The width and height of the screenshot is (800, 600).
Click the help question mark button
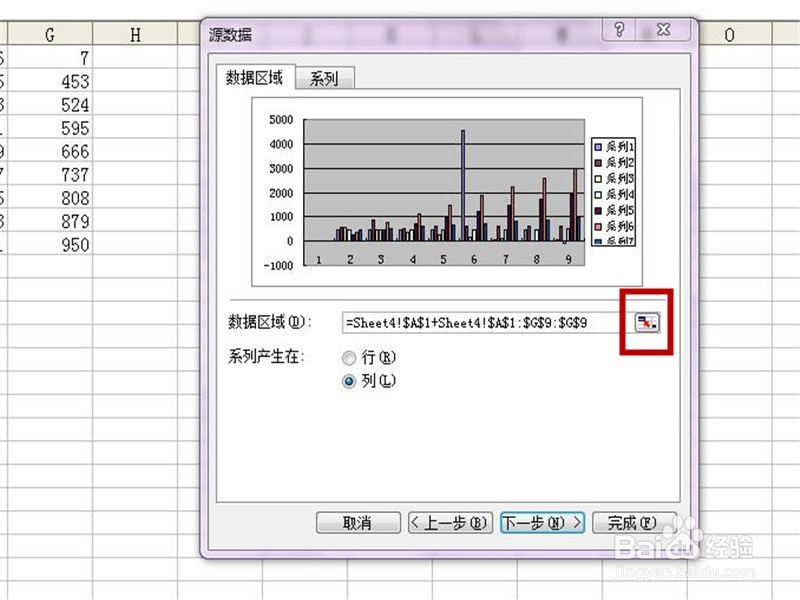pos(619,30)
